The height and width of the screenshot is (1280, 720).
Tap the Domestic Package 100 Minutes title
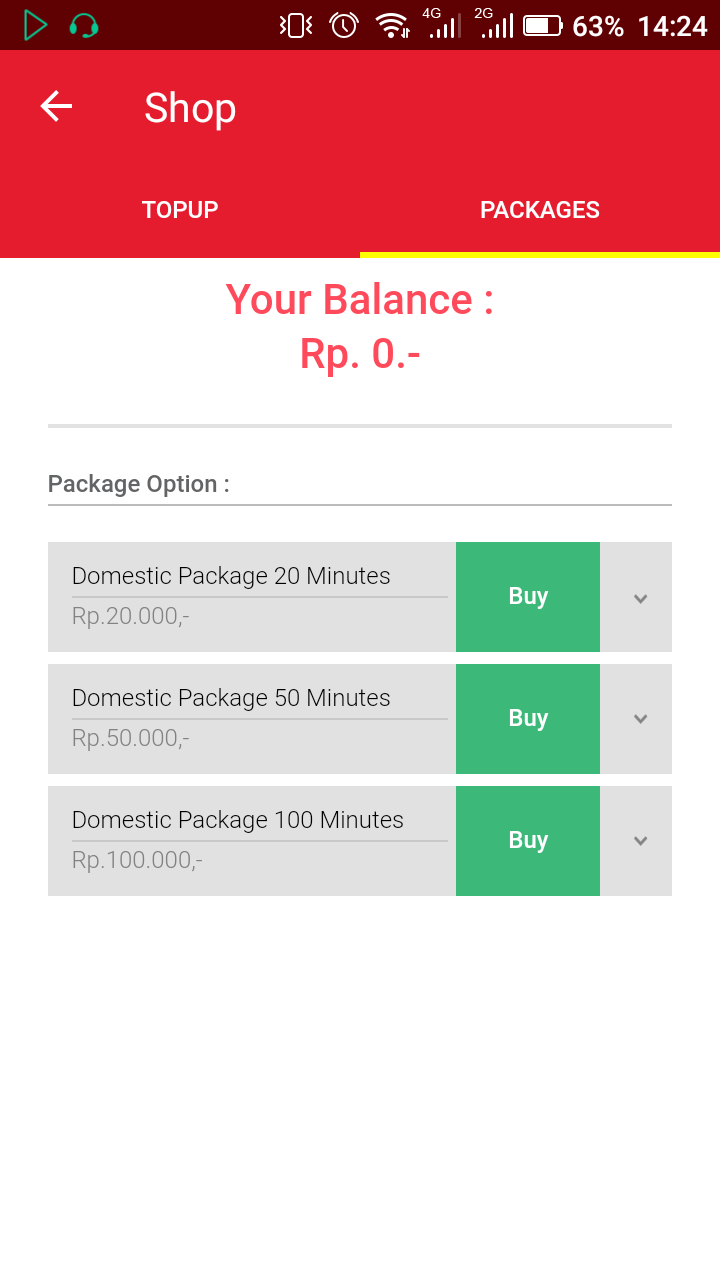tap(238, 820)
